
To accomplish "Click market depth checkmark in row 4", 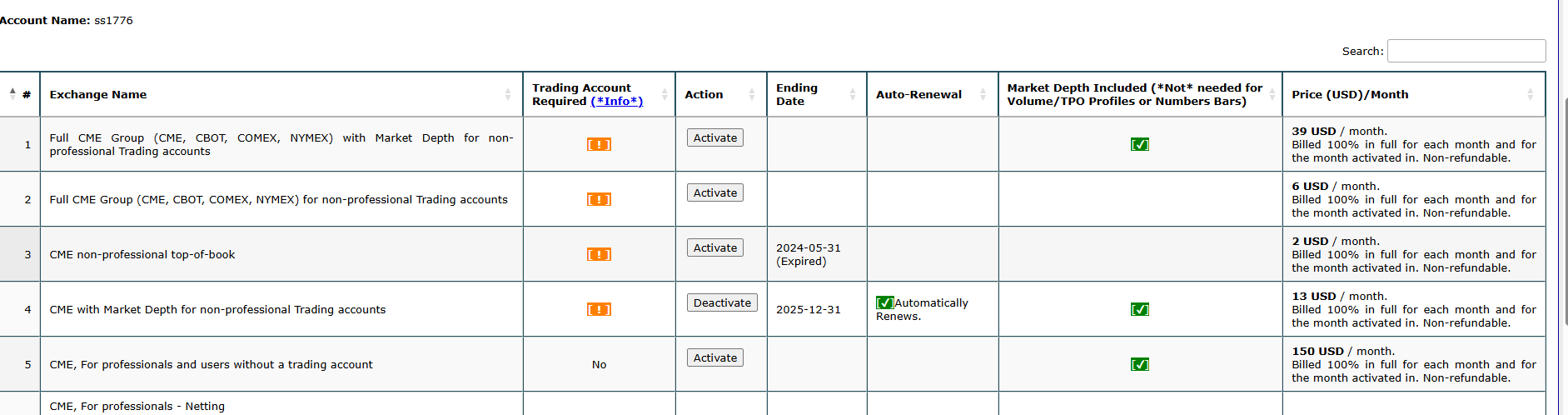I will [1140, 309].
